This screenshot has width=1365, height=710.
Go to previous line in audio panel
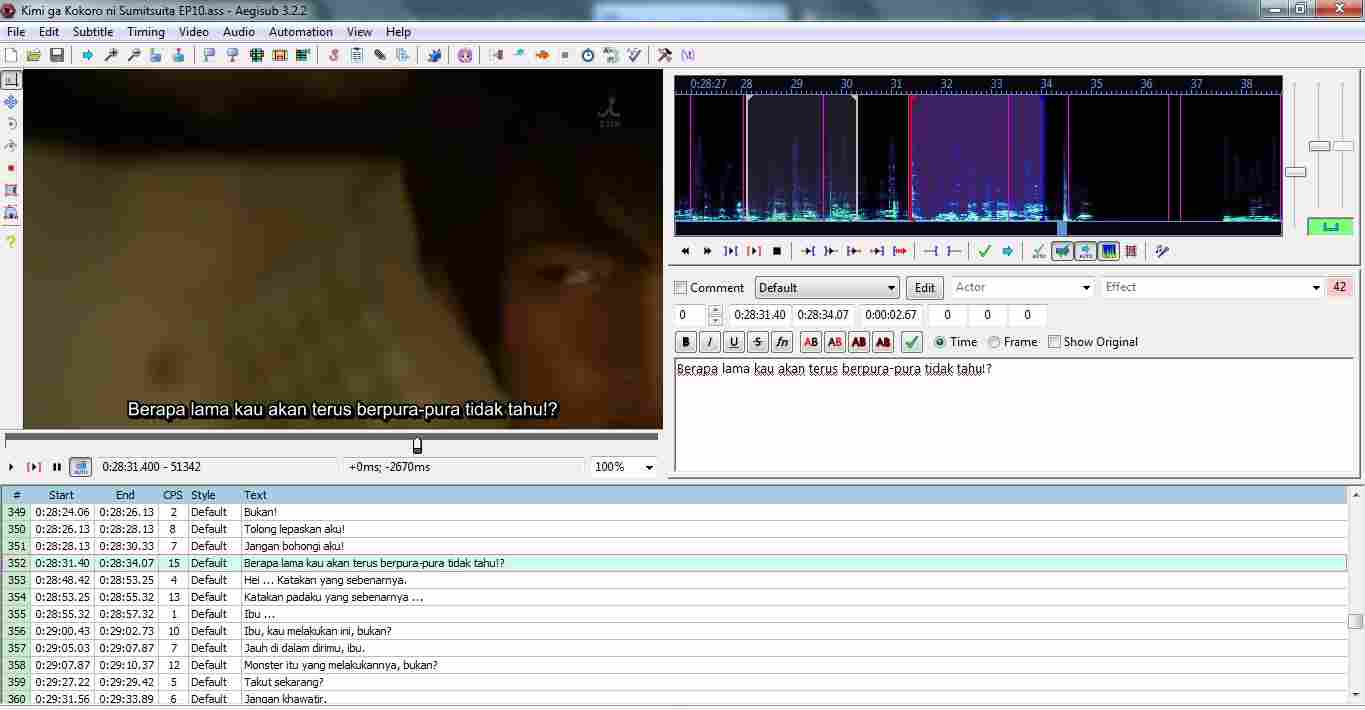click(x=685, y=251)
